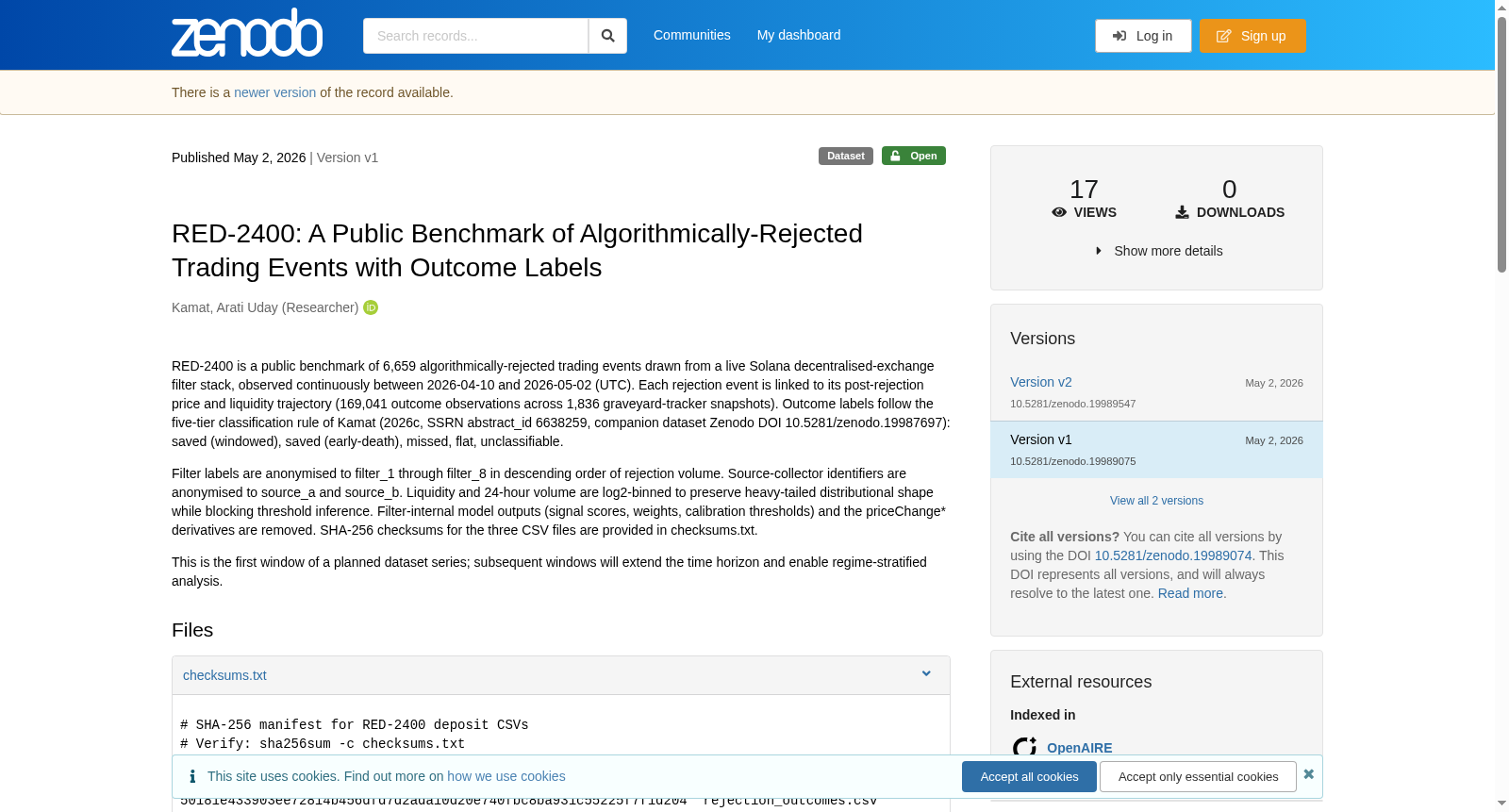Click View all 2 versions

(x=1156, y=501)
